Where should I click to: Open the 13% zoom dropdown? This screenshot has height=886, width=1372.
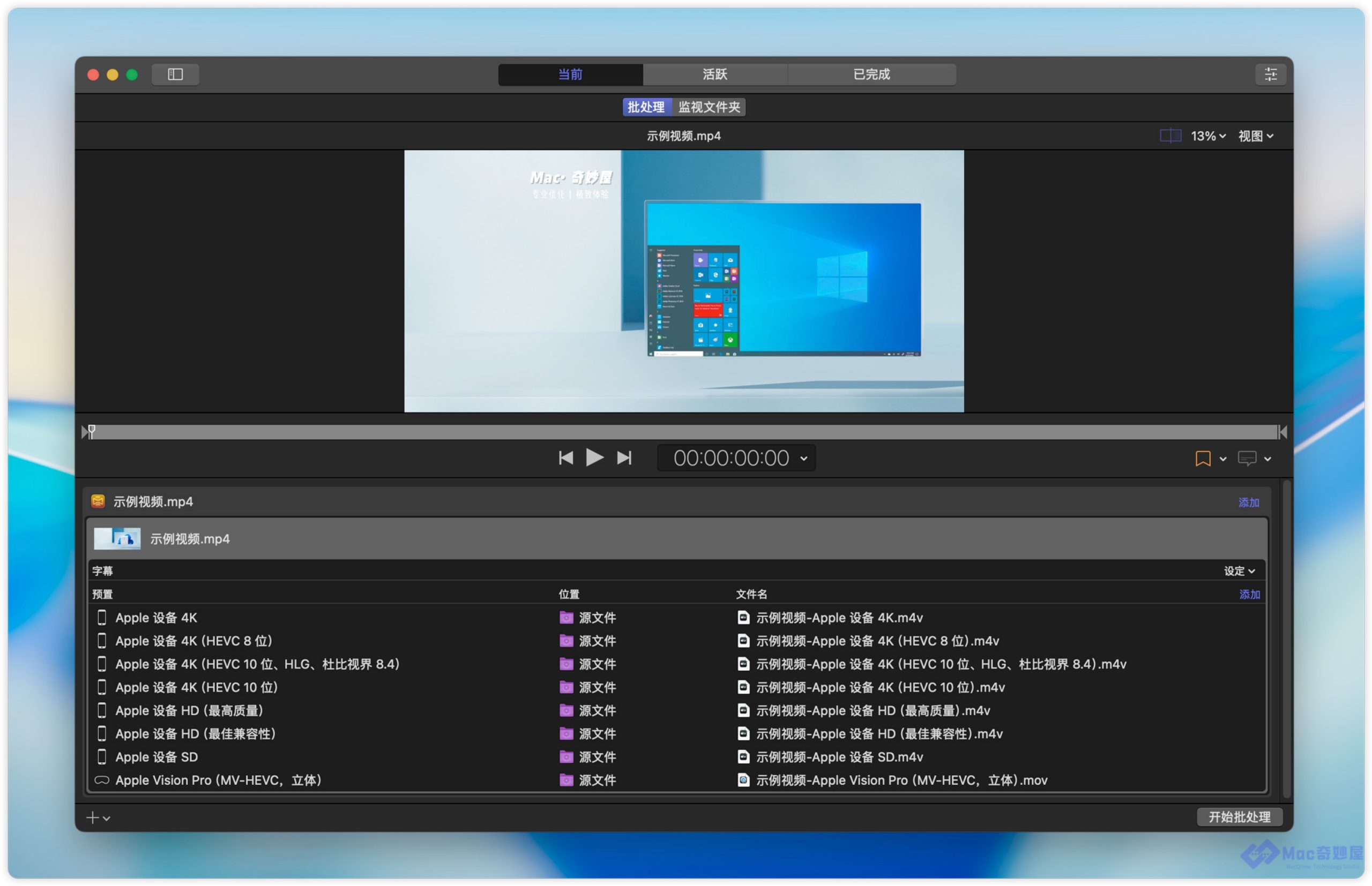point(1208,137)
